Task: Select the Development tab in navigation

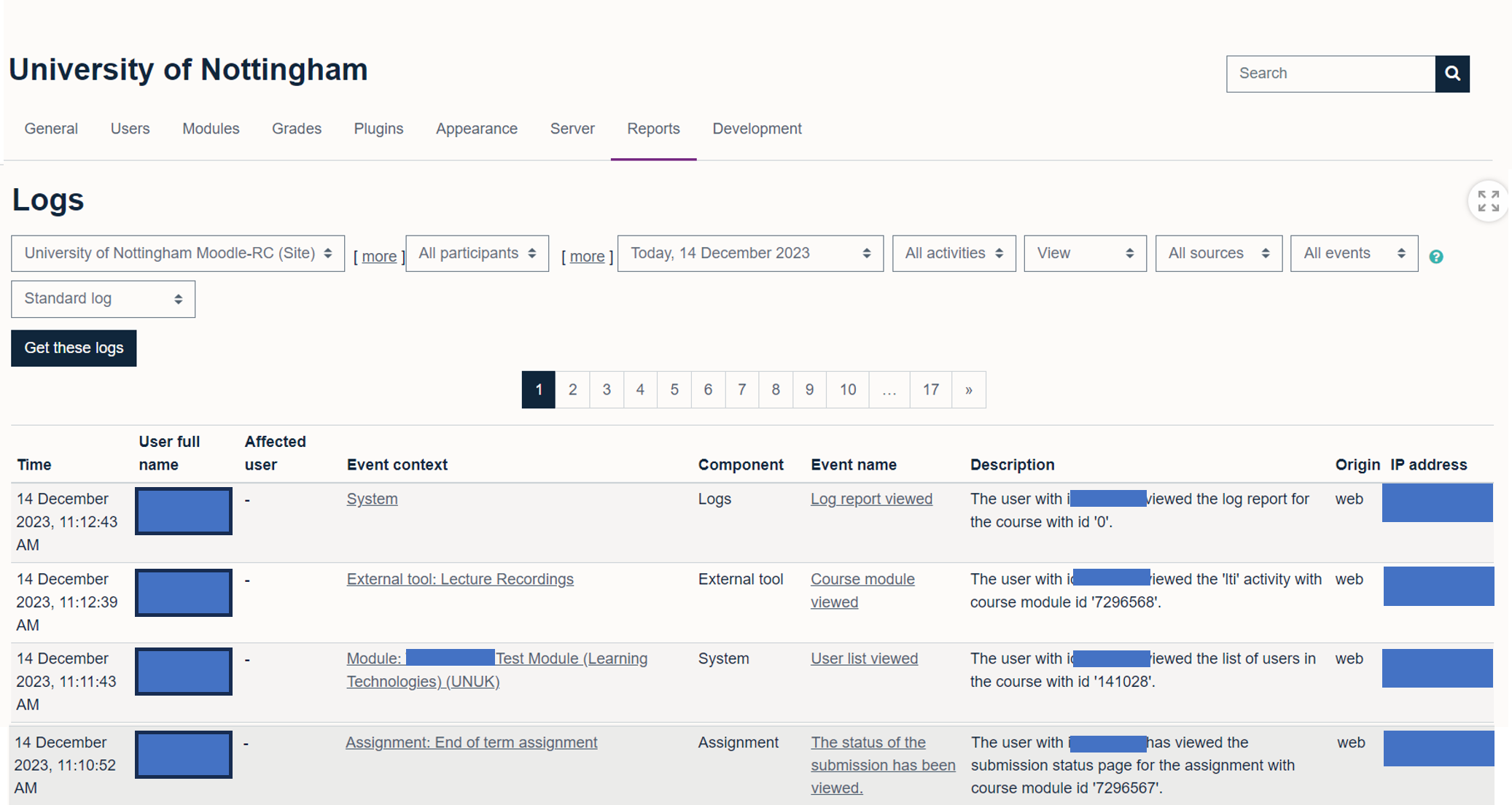Action: click(x=757, y=128)
